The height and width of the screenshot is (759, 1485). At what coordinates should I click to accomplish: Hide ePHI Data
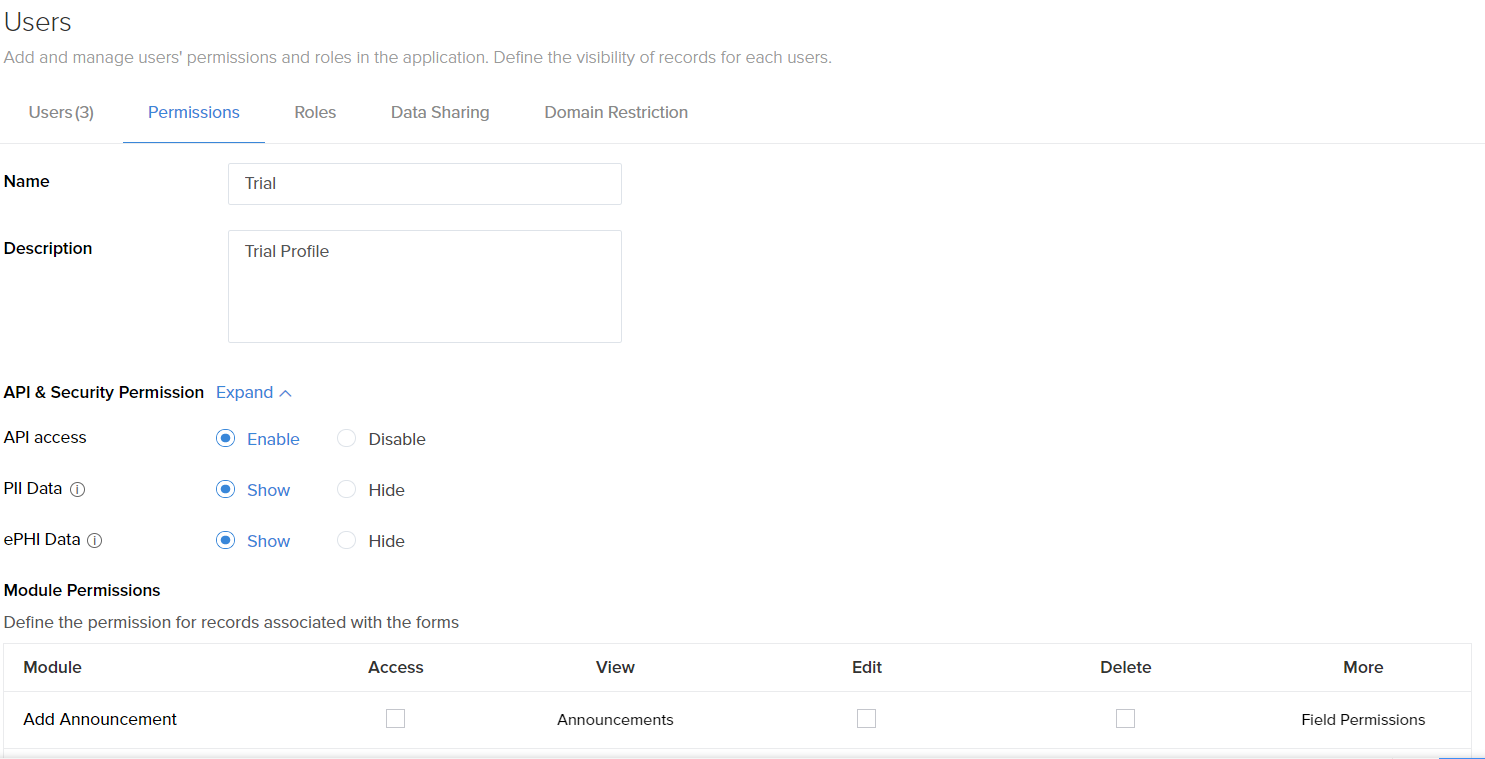point(346,540)
